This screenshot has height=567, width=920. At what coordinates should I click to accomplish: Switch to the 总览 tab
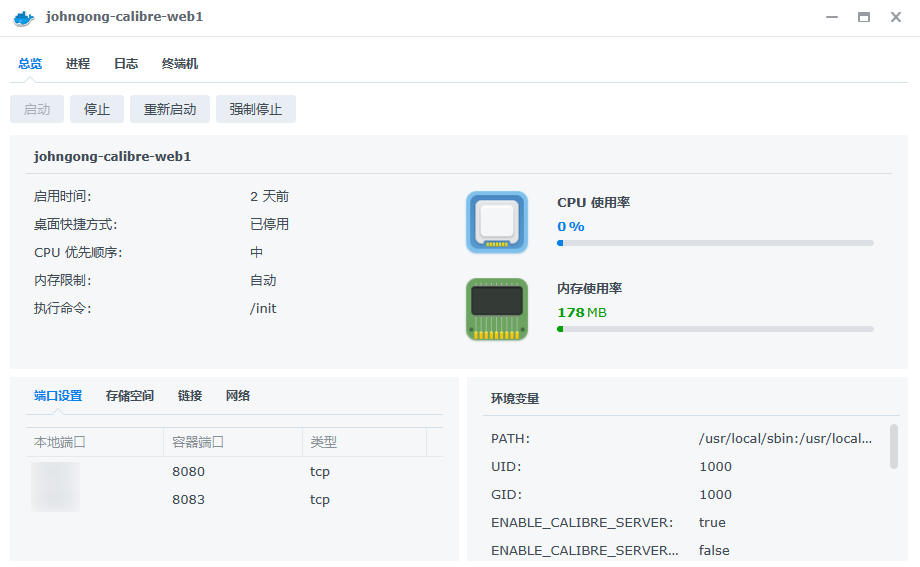pyautogui.click(x=30, y=63)
